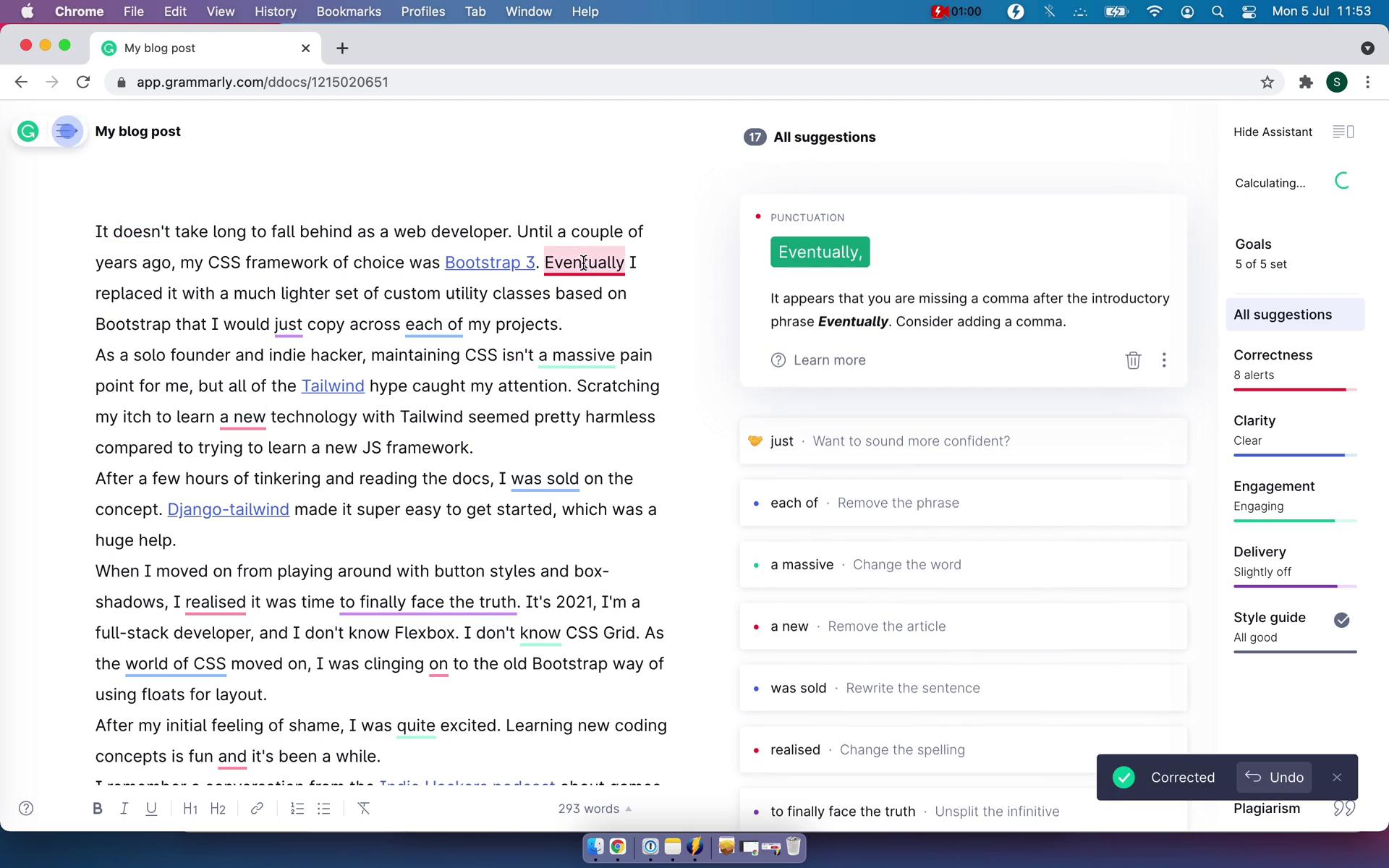This screenshot has width=1389, height=868.
Task: Click the delete suggestion icon for Eventually
Action: [x=1133, y=360]
